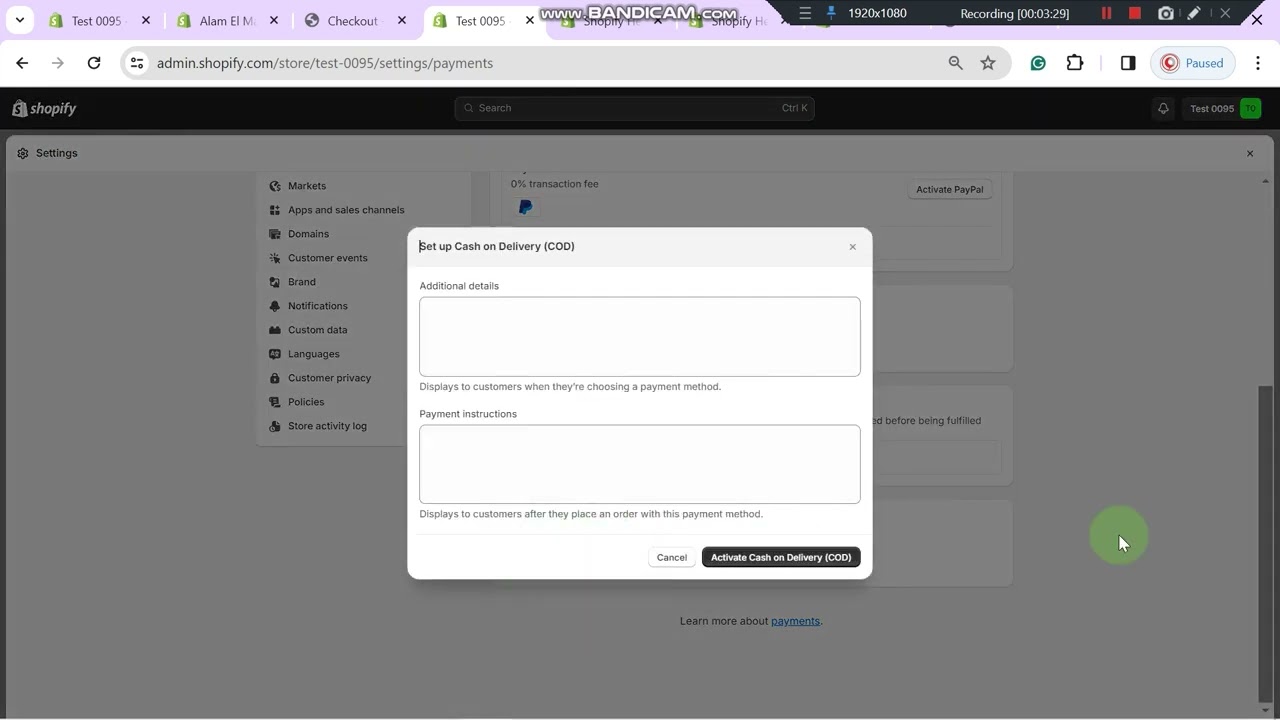Focus the Additional details text area
The width and height of the screenshot is (1280, 720).
[x=640, y=336]
